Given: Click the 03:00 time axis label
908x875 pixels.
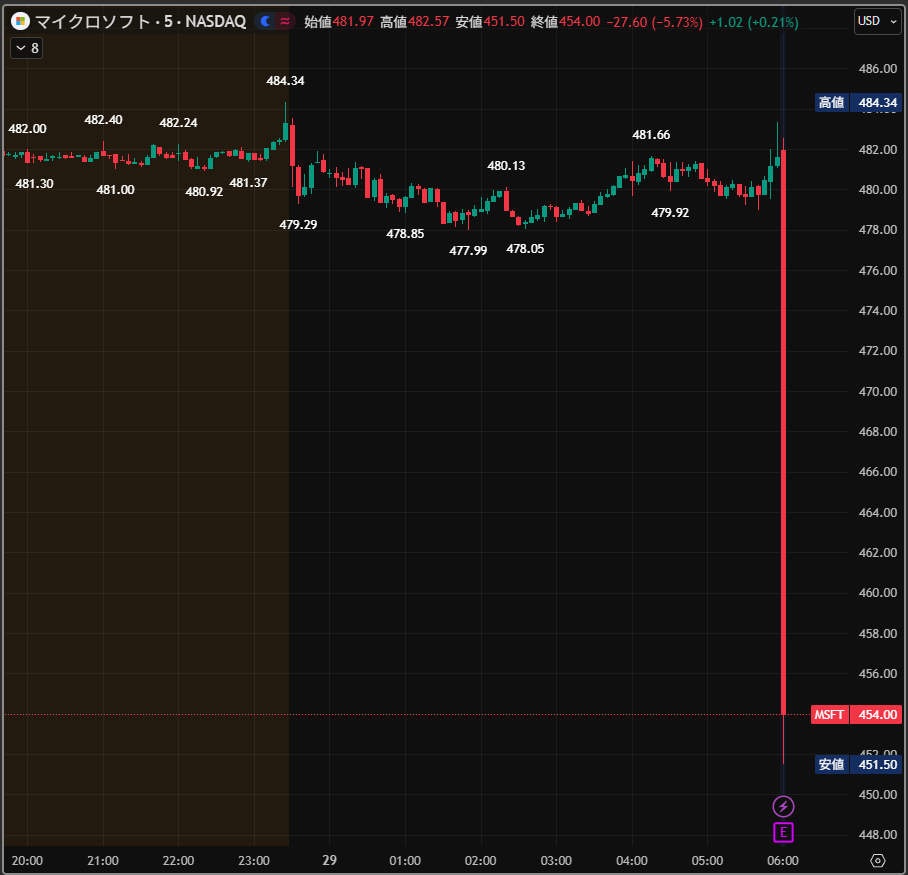Looking at the screenshot, I should (x=556, y=861).
